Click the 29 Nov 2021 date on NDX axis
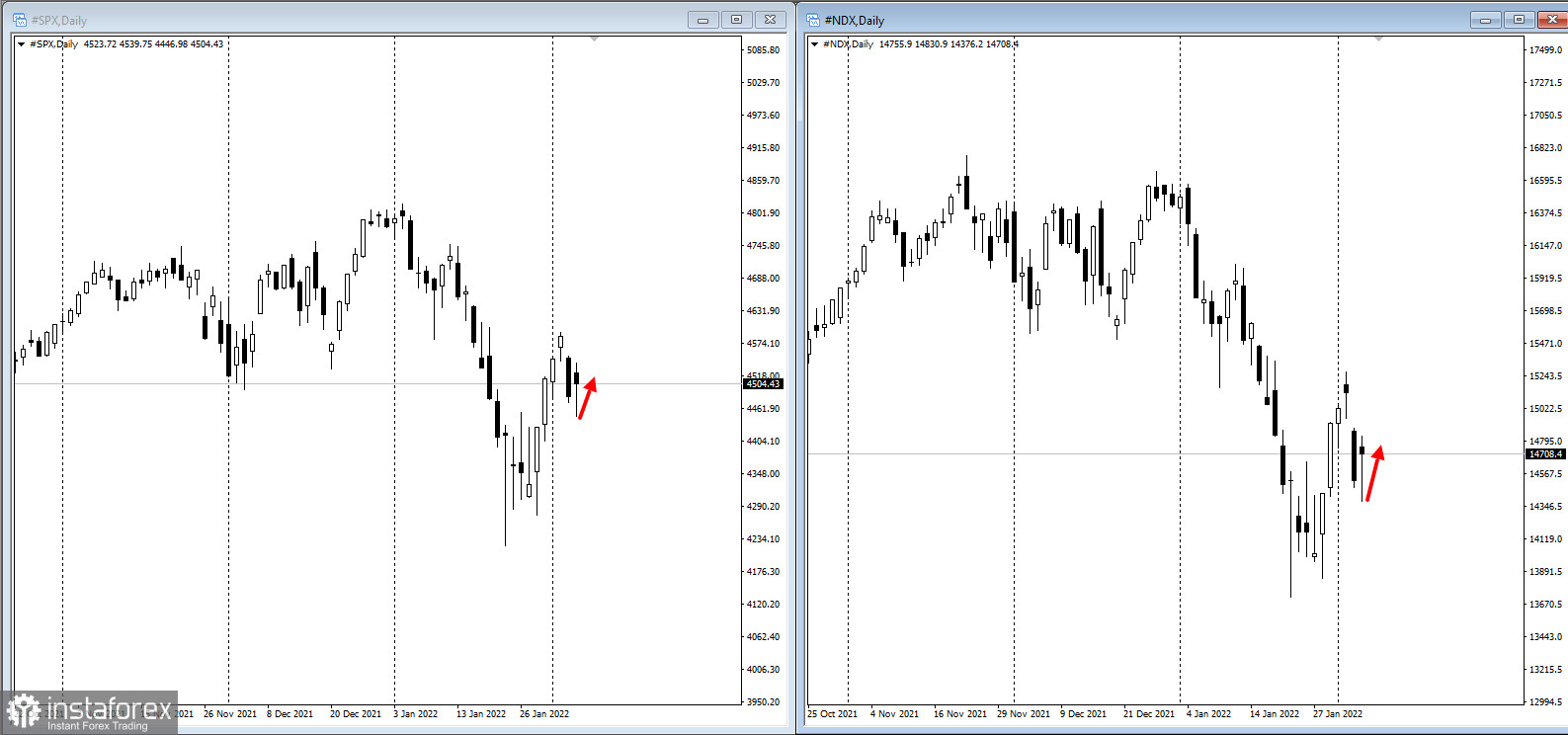Image resolution: width=1568 pixels, height=735 pixels. coord(1024,714)
